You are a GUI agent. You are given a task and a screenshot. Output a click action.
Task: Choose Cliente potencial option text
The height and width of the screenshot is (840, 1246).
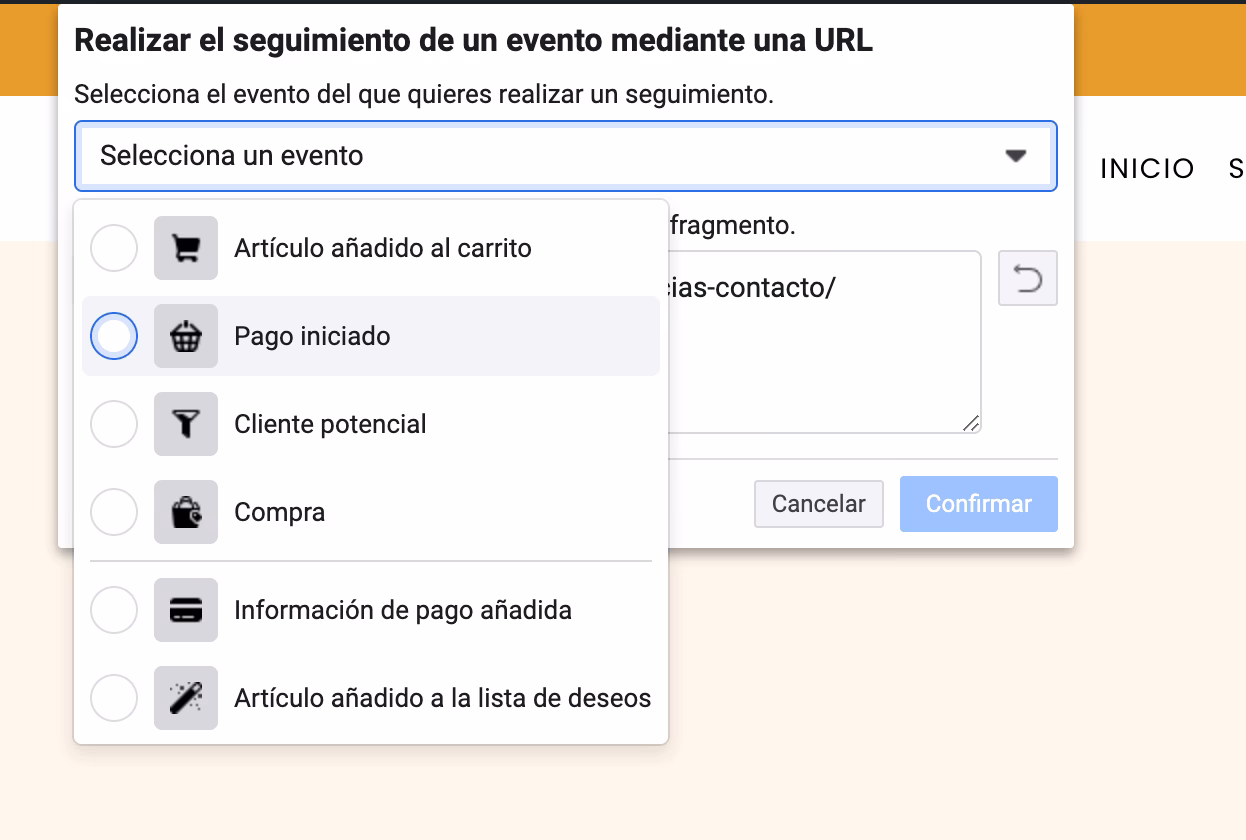coord(330,424)
